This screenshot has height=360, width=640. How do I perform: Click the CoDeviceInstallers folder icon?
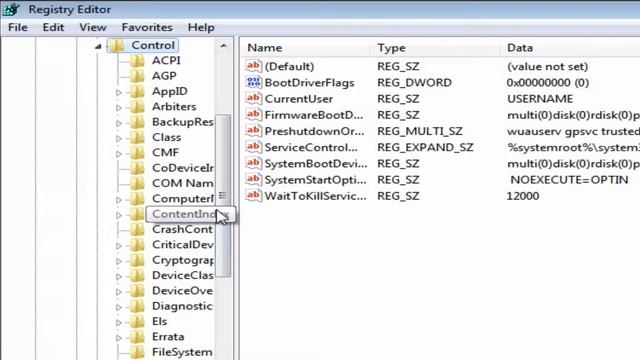138,168
